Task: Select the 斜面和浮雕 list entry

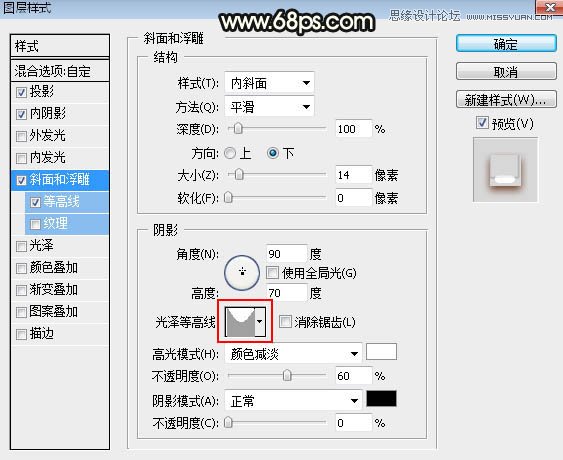Action: pos(60,180)
